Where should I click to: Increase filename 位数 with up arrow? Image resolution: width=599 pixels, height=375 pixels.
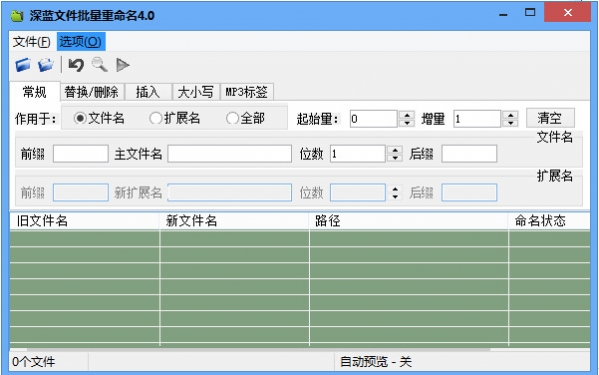[395, 150]
